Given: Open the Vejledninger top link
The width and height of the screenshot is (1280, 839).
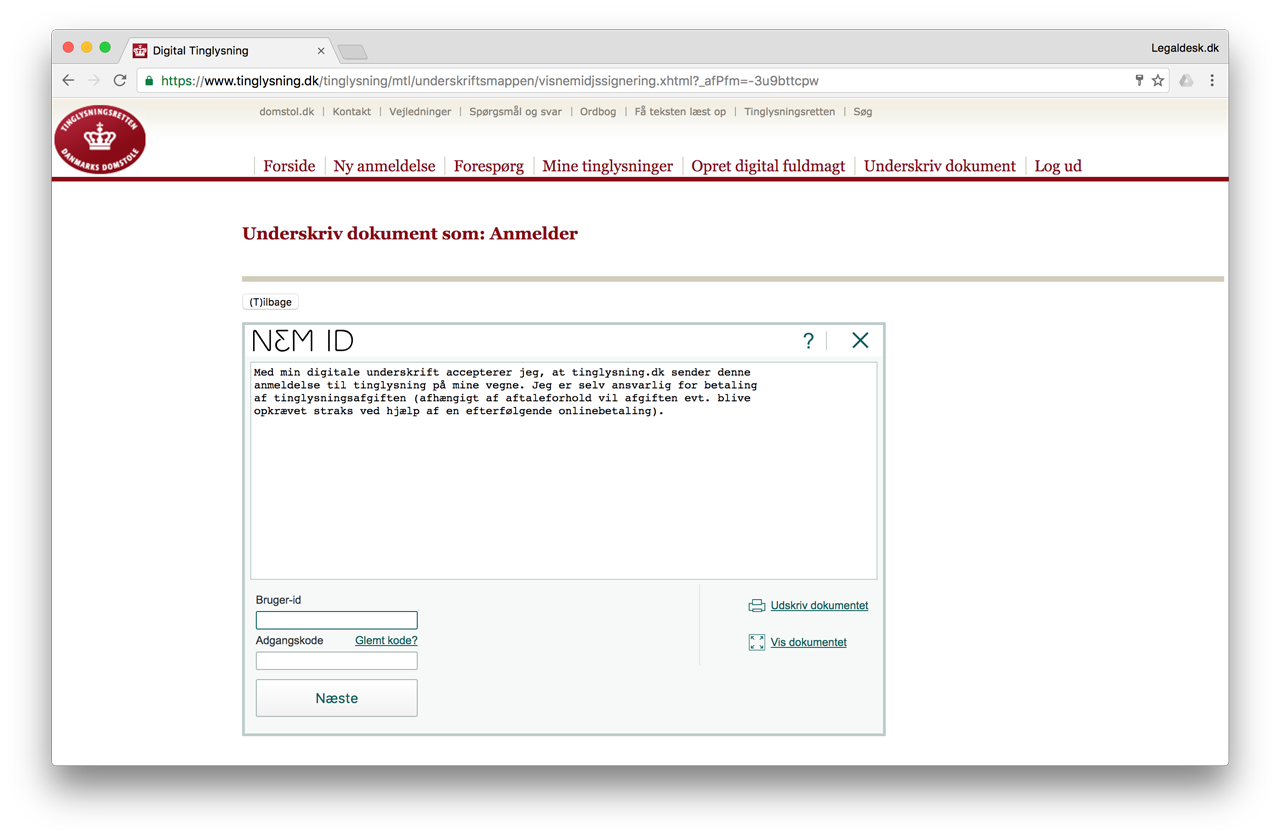Looking at the screenshot, I should click(420, 112).
